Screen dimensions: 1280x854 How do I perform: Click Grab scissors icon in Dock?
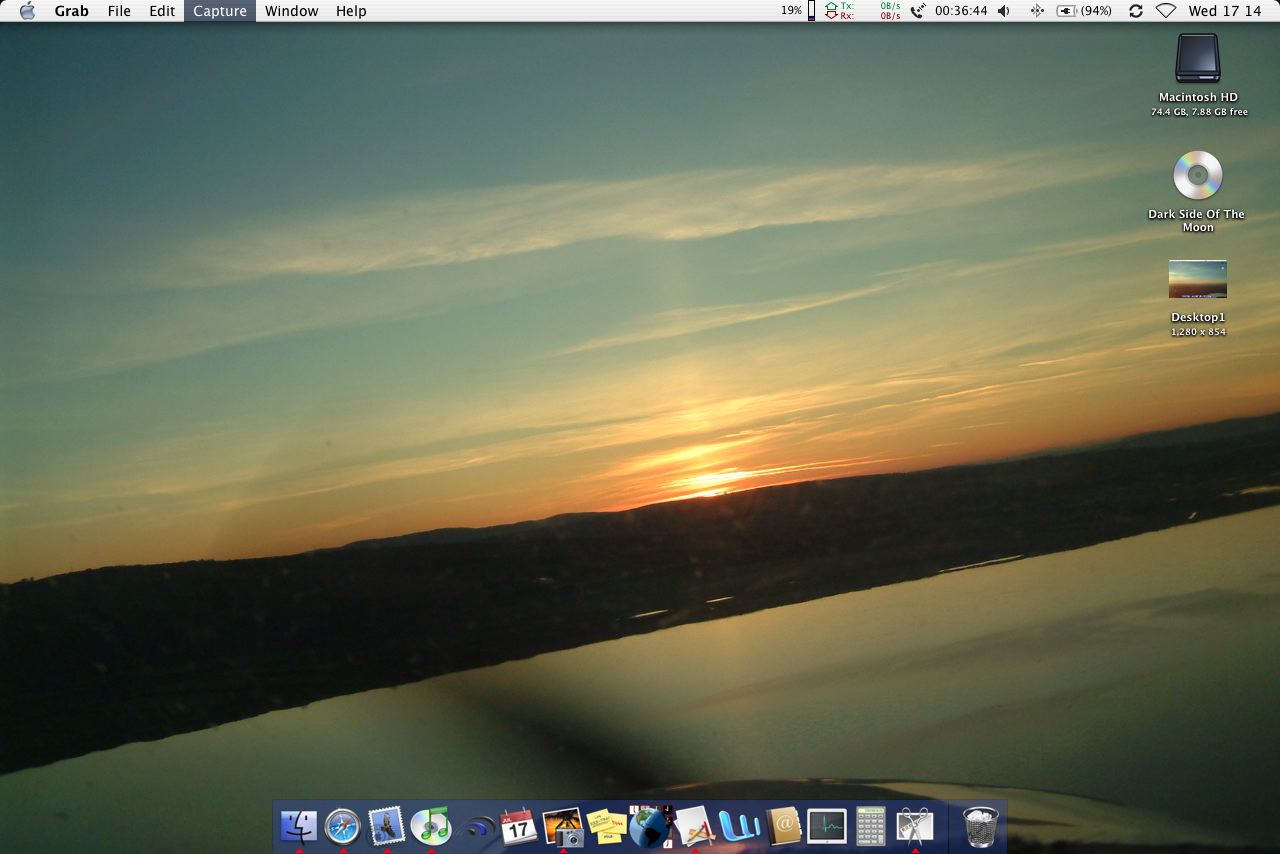[915, 826]
